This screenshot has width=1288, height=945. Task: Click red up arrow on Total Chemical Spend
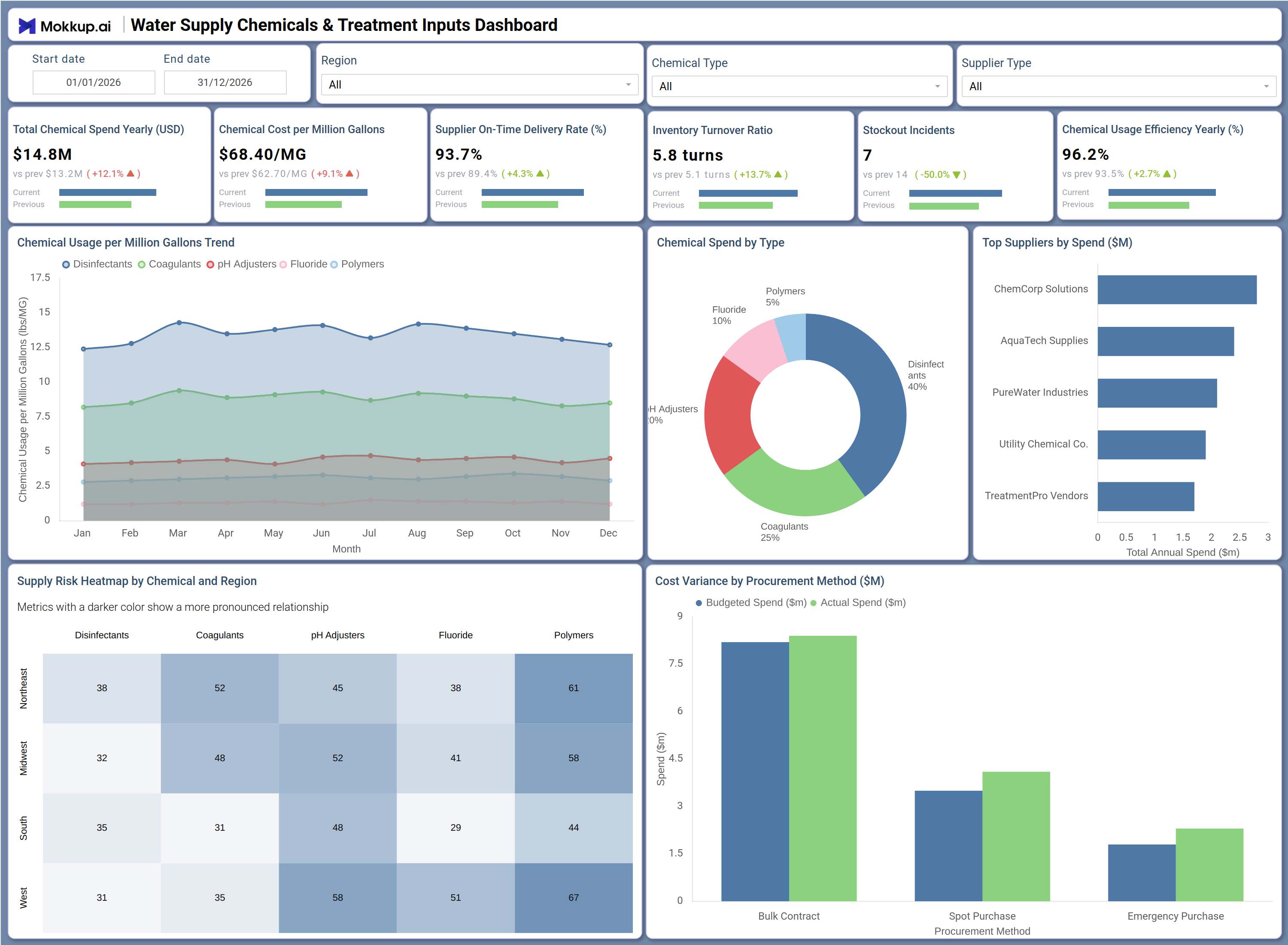point(131,174)
